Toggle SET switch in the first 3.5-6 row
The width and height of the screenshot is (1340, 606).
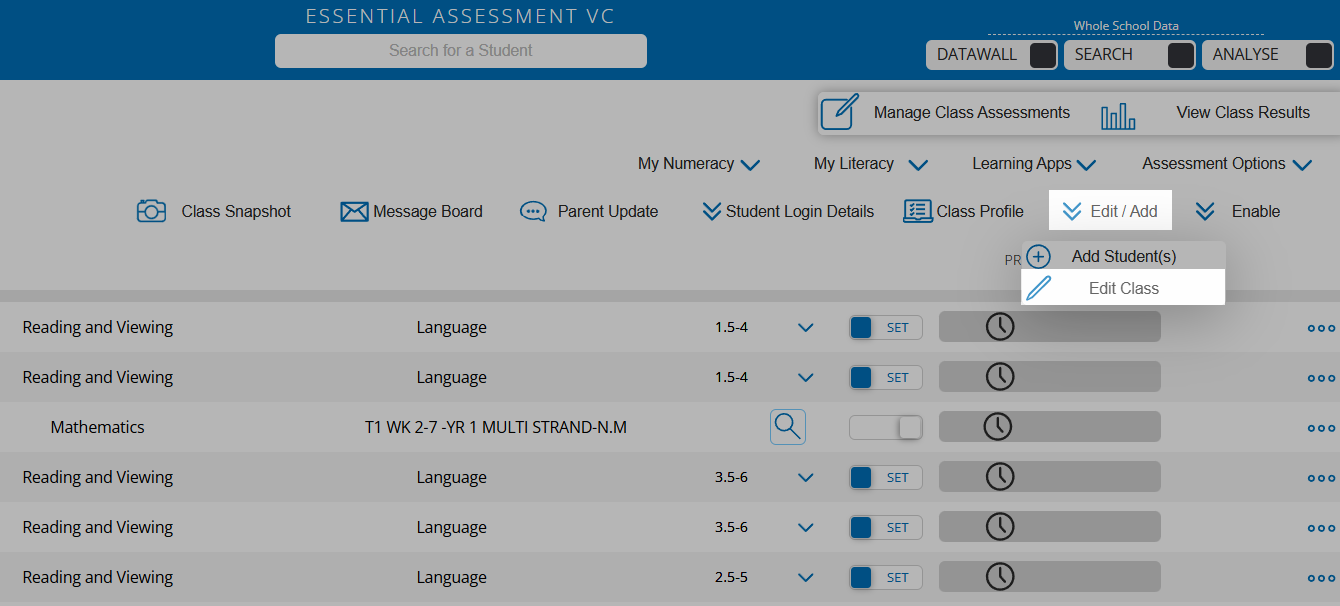click(x=886, y=477)
